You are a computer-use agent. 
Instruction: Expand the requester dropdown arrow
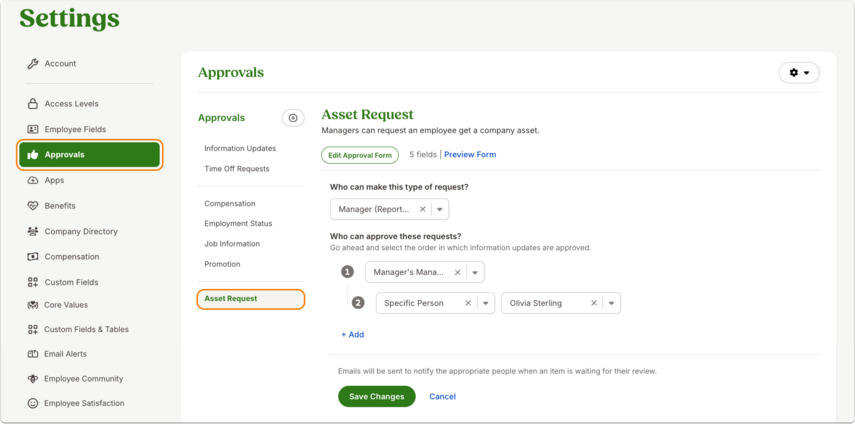[439, 209]
